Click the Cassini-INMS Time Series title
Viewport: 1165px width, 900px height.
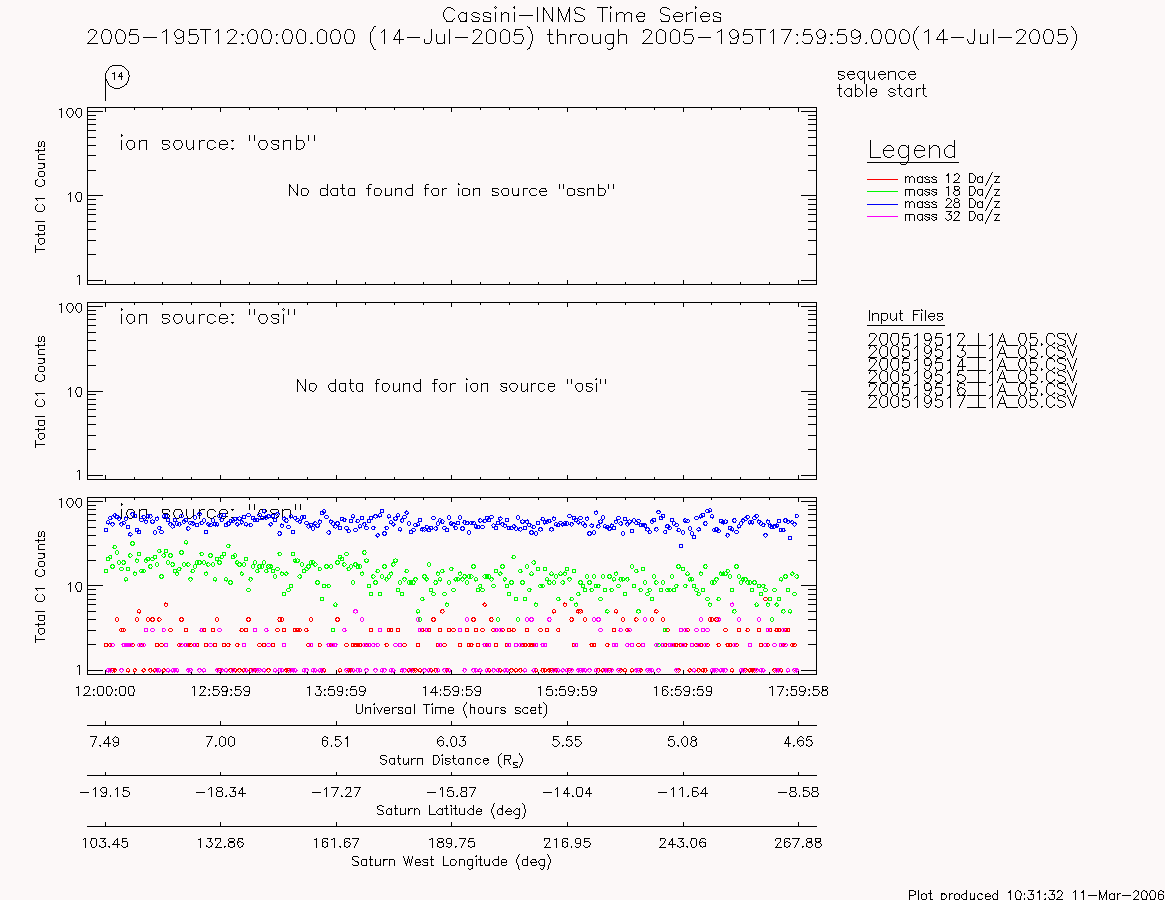click(x=582, y=15)
